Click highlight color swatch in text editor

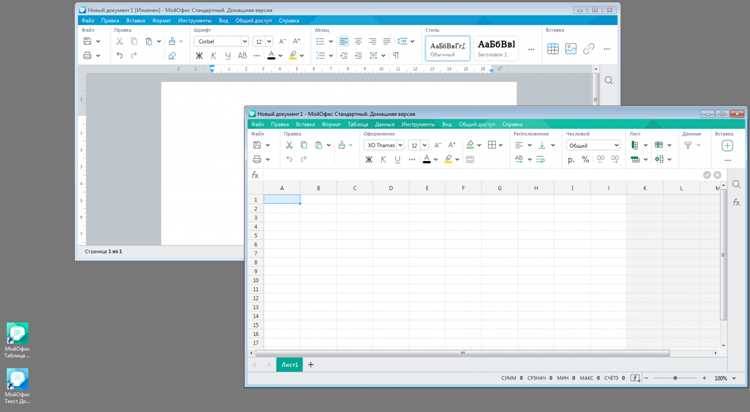pyautogui.click(x=293, y=56)
